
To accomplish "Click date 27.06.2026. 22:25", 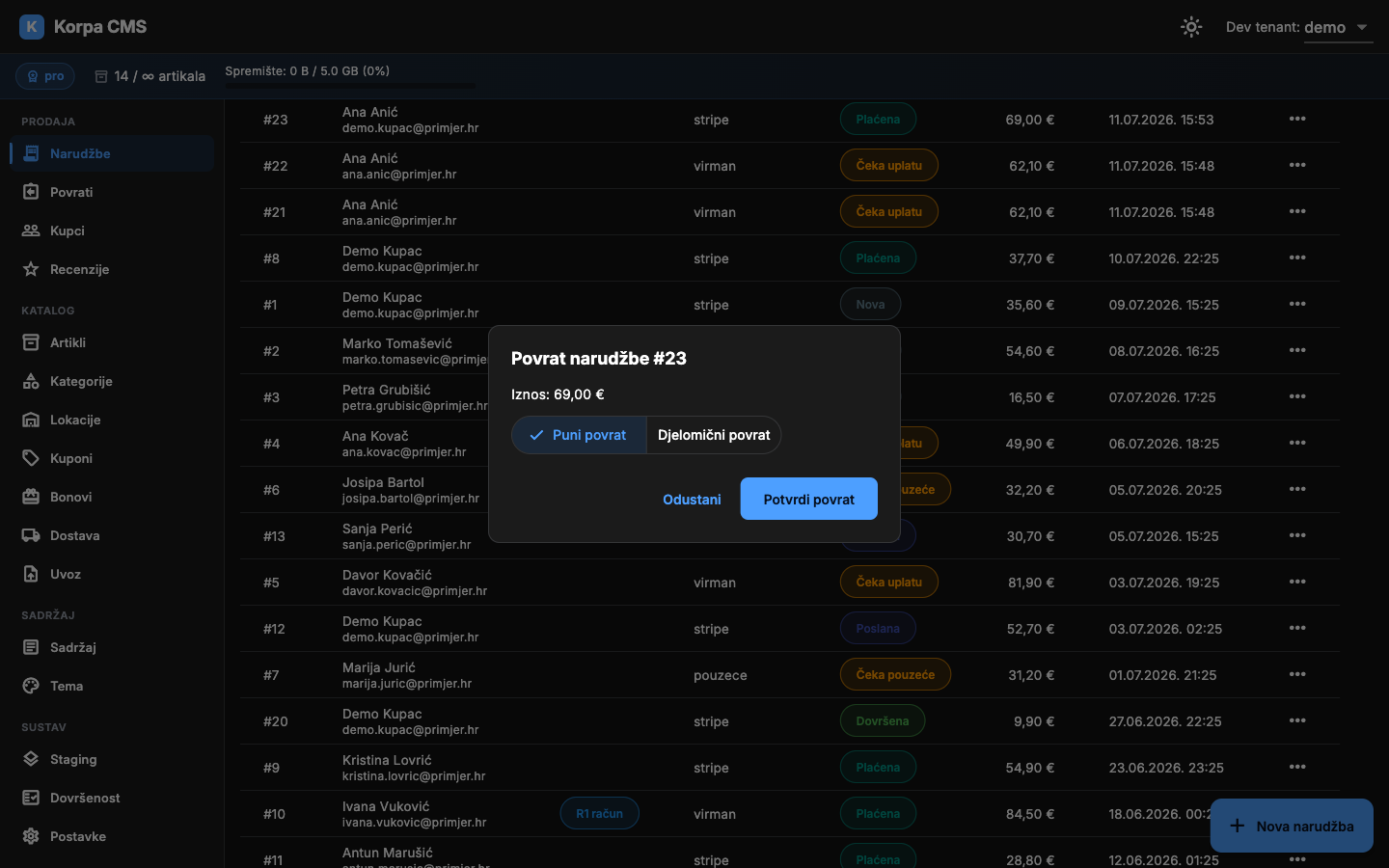I will (1165, 721).
